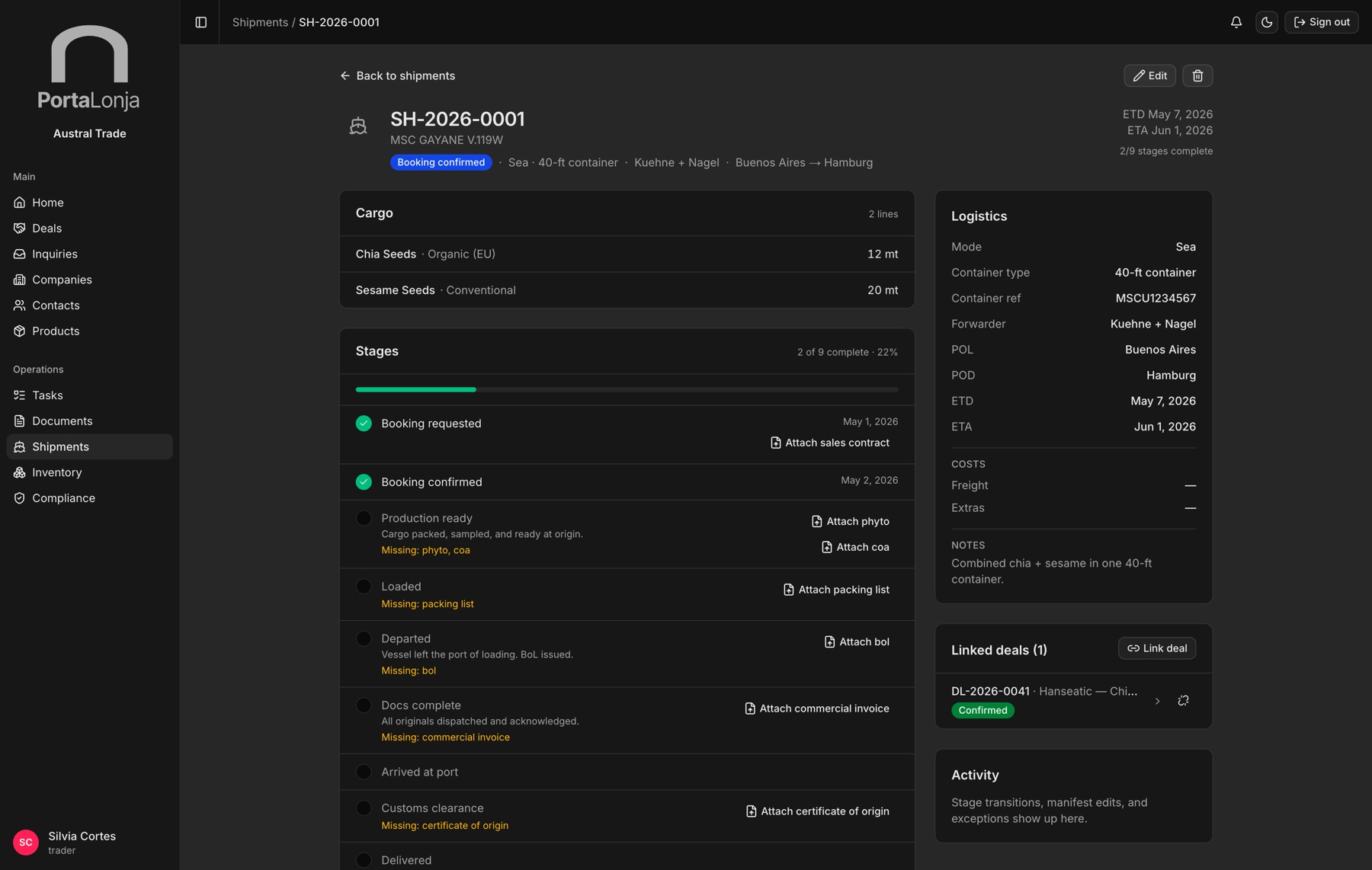Click the Compliance shield icon
1372x870 pixels.
20,498
